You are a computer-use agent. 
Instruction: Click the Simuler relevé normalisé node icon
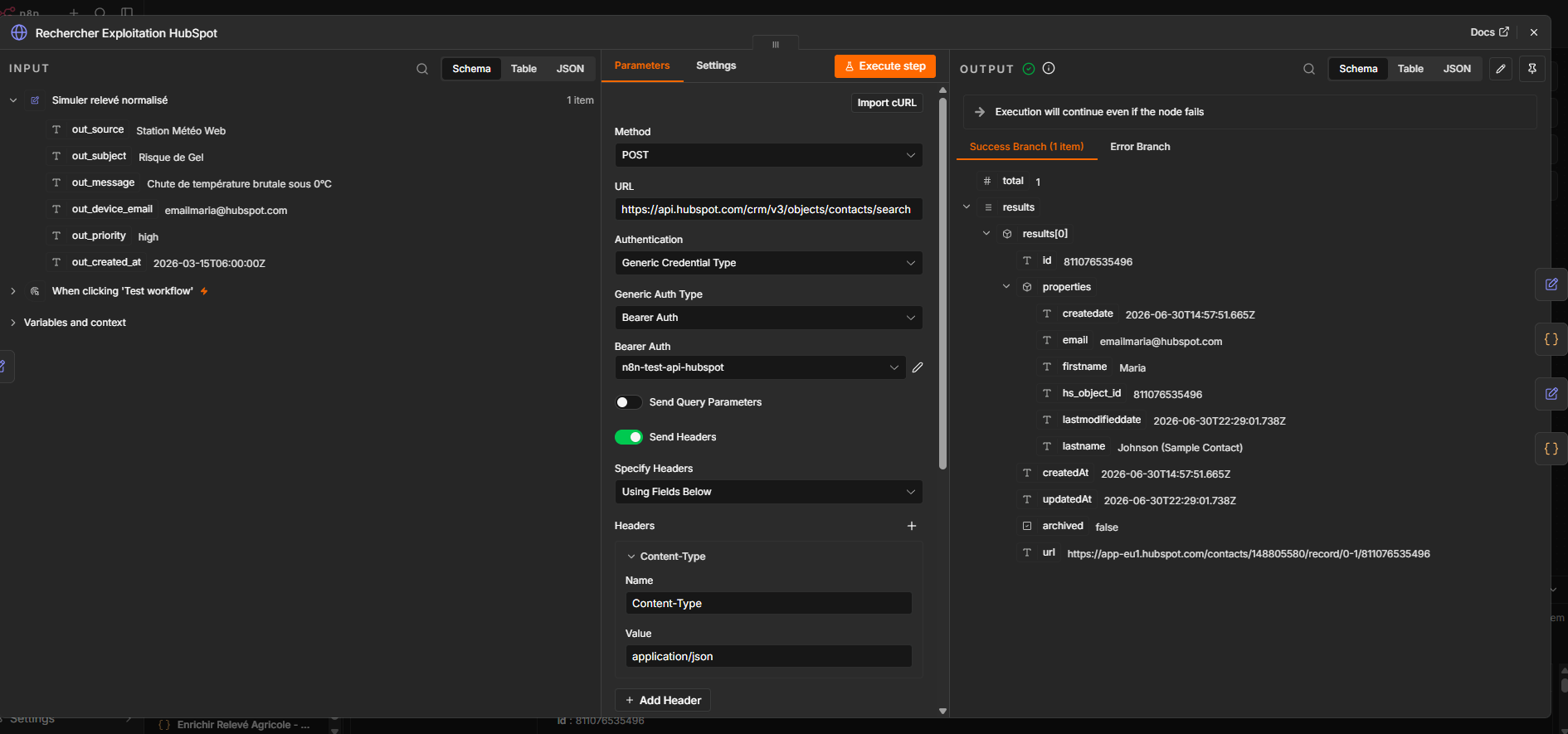click(35, 100)
